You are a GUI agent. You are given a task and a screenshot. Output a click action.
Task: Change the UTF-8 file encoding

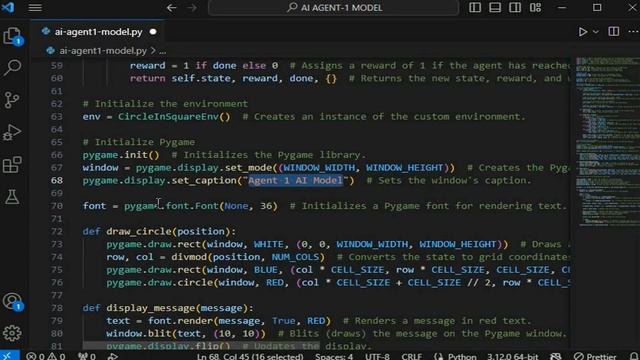377,356
